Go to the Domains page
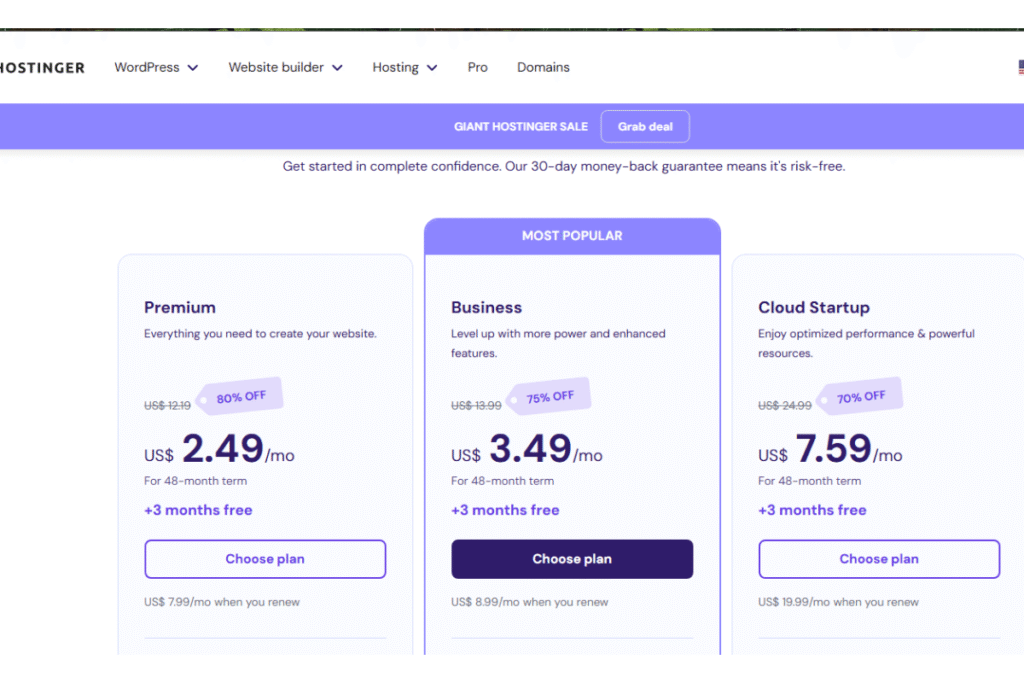Viewport: 1024px width, 683px height. point(543,67)
